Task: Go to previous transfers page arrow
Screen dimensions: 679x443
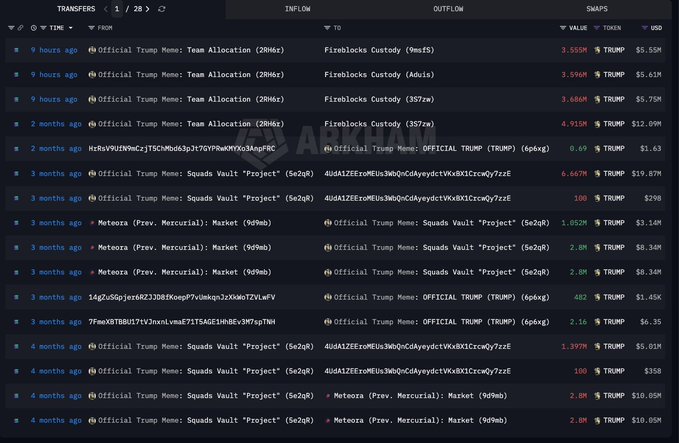Action: [x=106, y=9]
